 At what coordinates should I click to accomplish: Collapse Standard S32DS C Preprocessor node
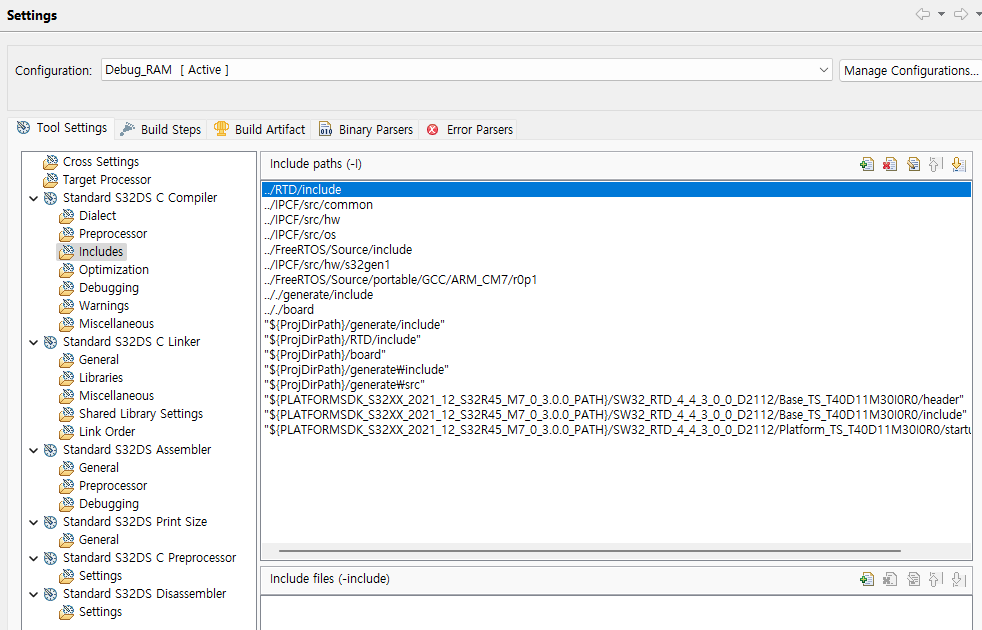tap(34, 559)
